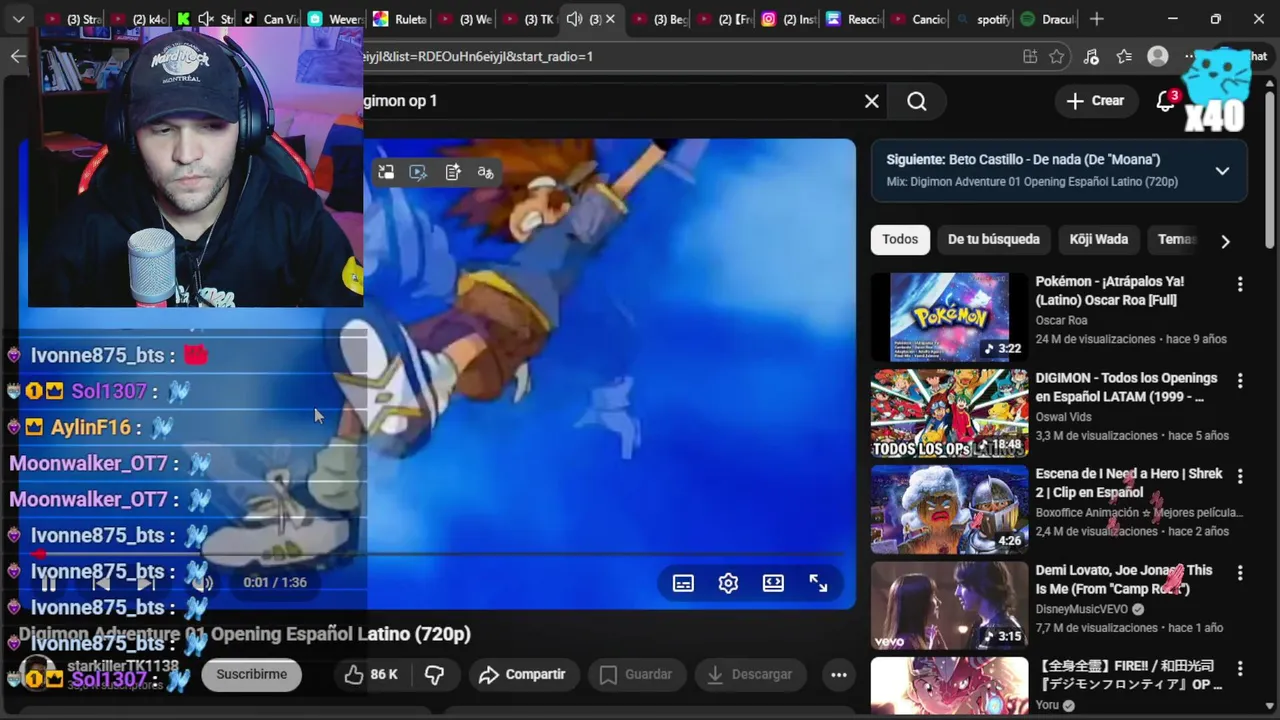Open options menu for FIRE!! video

[1240, 668]
